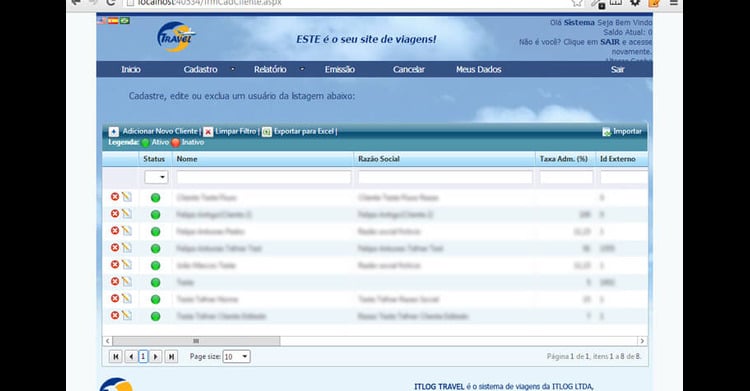Switch language with the Spanish flag
The width and height of the screenshot is (750, 391).
pyautogui.click(x=113, y=21)
